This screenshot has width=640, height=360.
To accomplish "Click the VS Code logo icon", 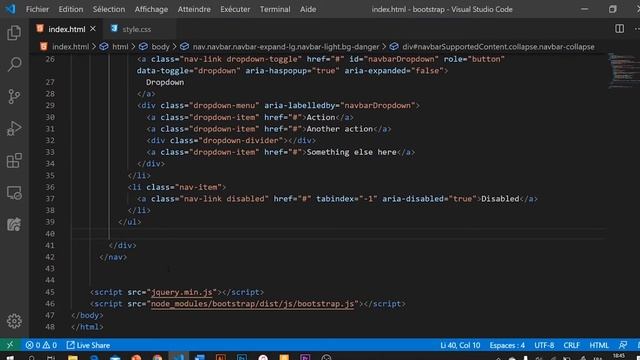I will pos(10,9).
